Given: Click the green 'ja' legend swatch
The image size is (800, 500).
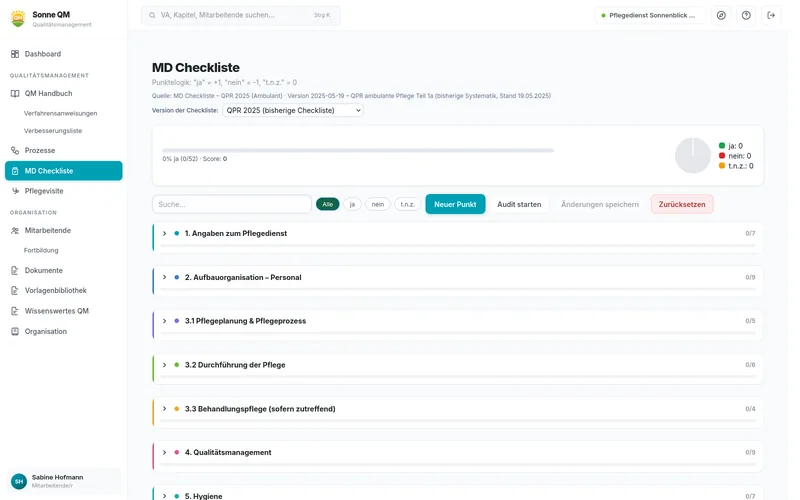Looking at the screenshot, I should [x=721, y=145].
